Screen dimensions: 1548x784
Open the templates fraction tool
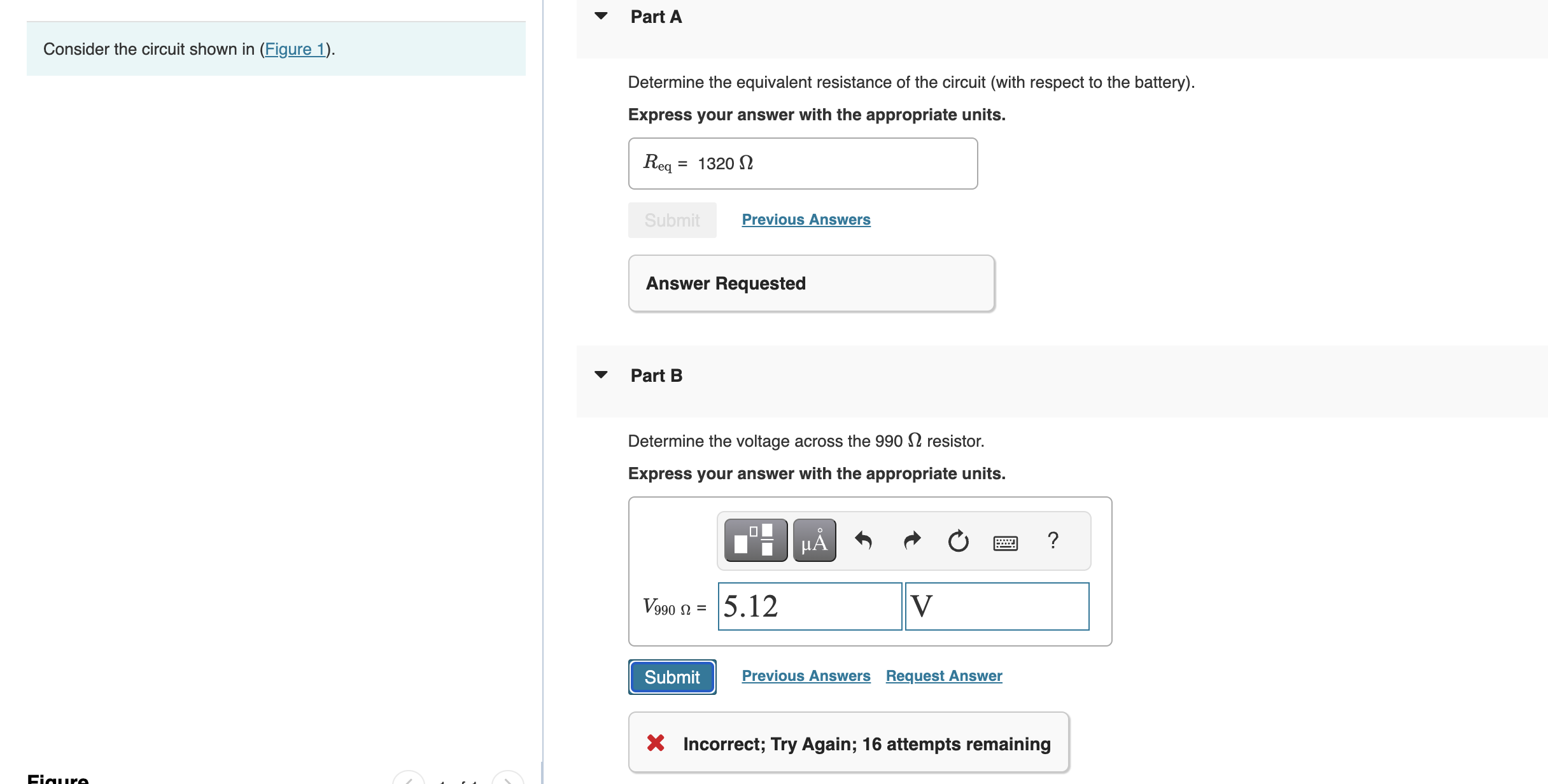click(x=756, y=540)
